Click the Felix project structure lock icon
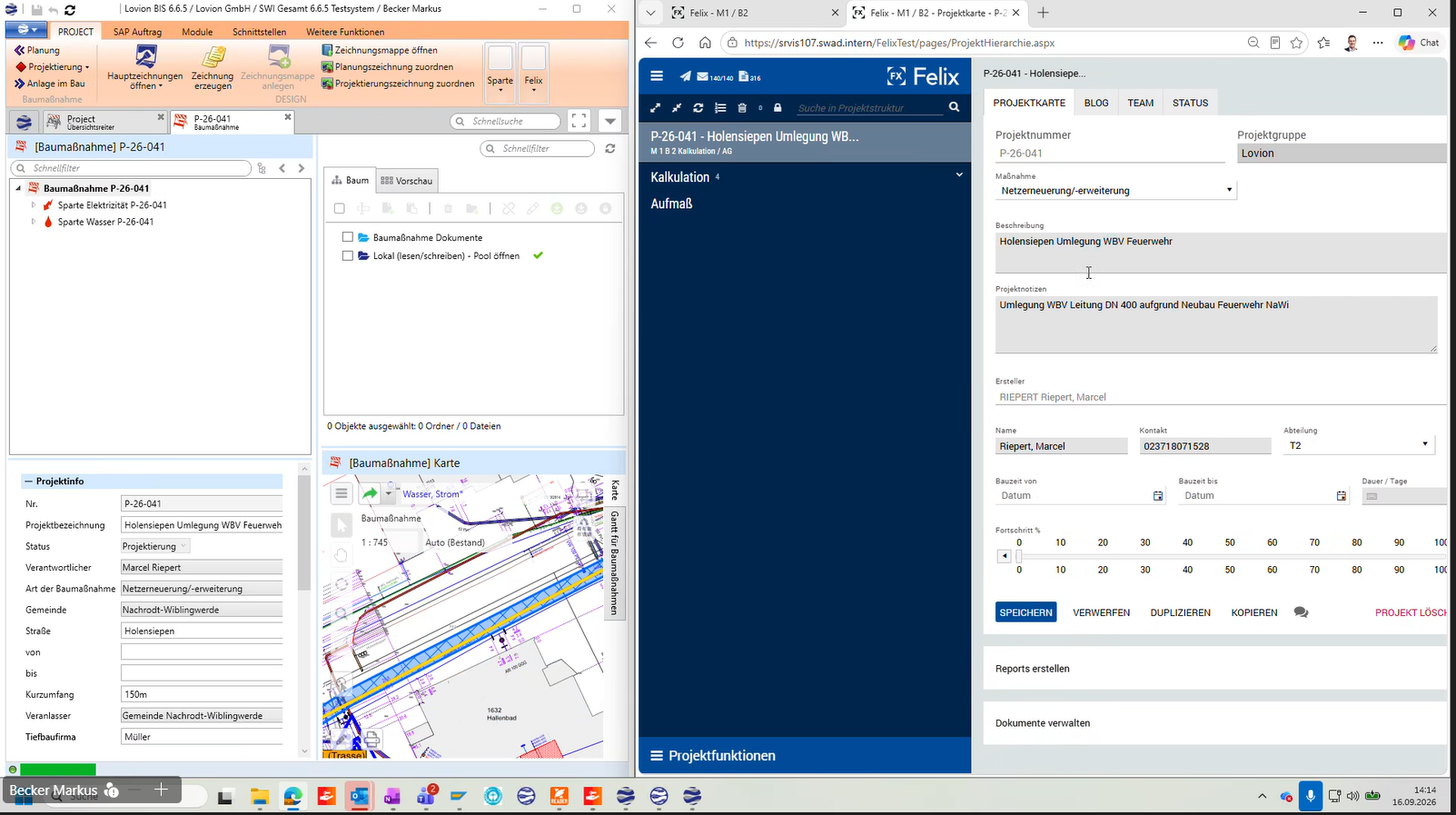 point(778,108)
